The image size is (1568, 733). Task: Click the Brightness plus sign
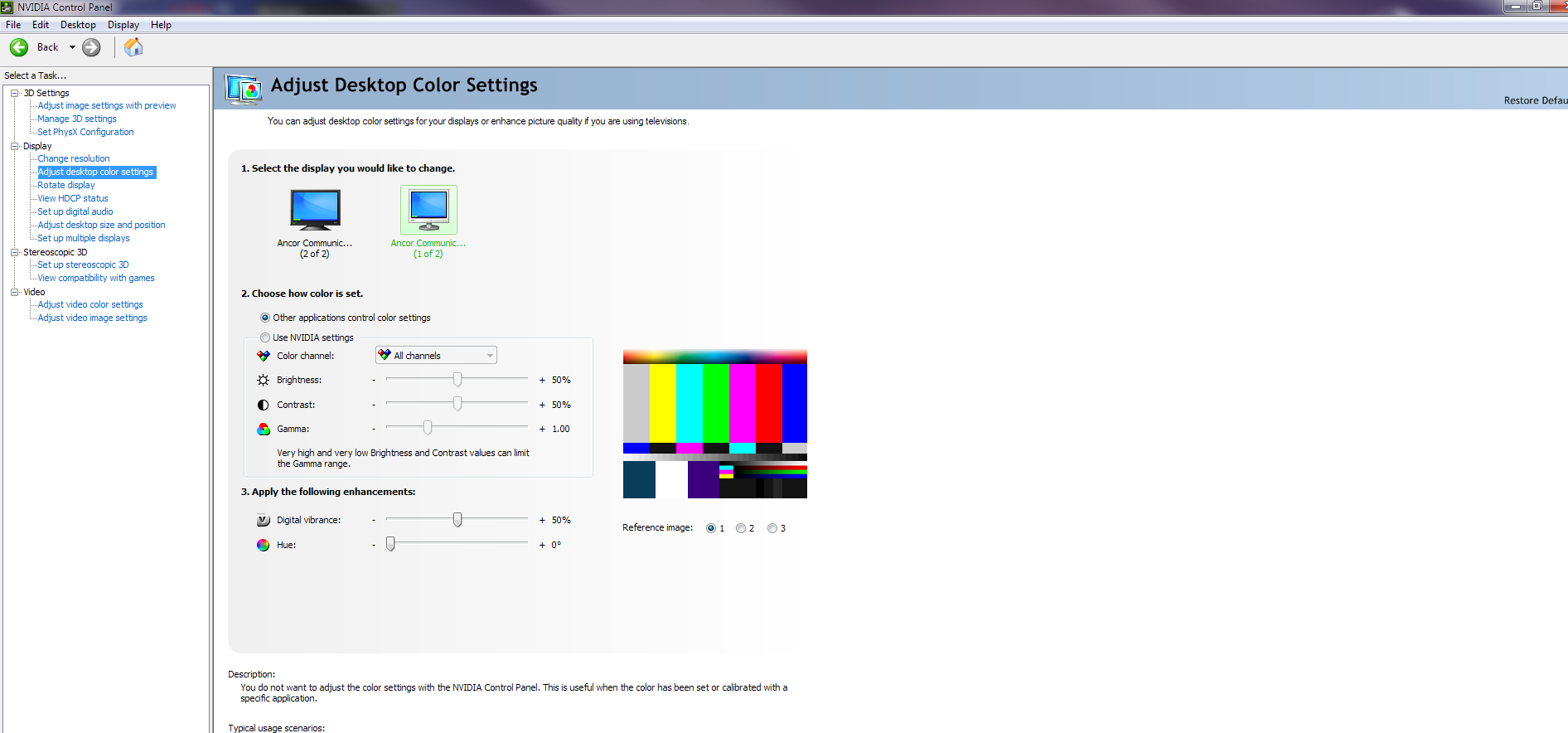[x=542, y=380]
